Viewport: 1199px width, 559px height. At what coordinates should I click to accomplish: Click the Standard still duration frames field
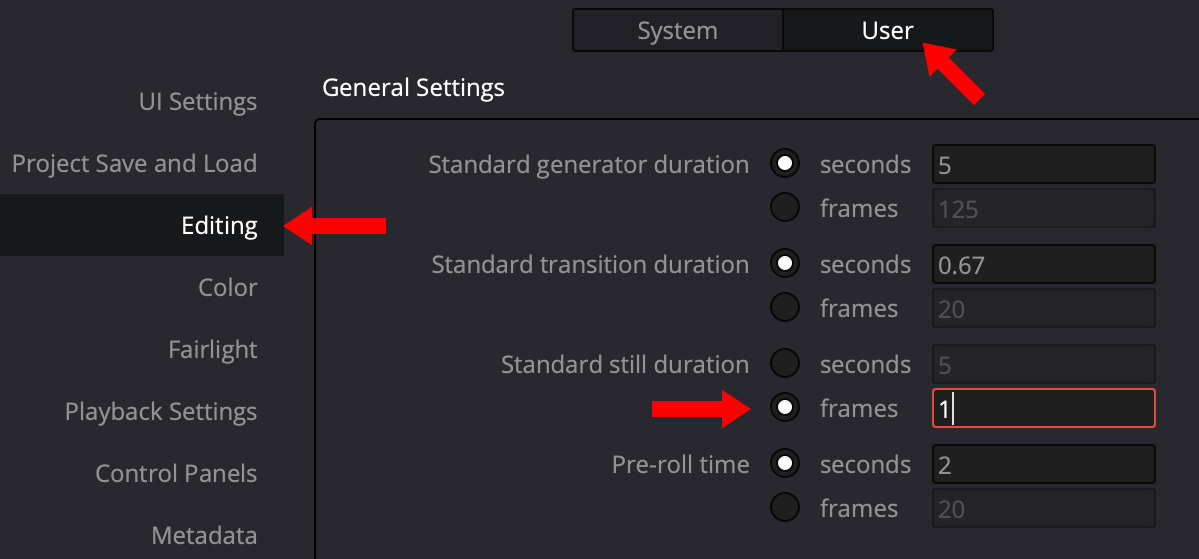click(x=1043, y=408)
